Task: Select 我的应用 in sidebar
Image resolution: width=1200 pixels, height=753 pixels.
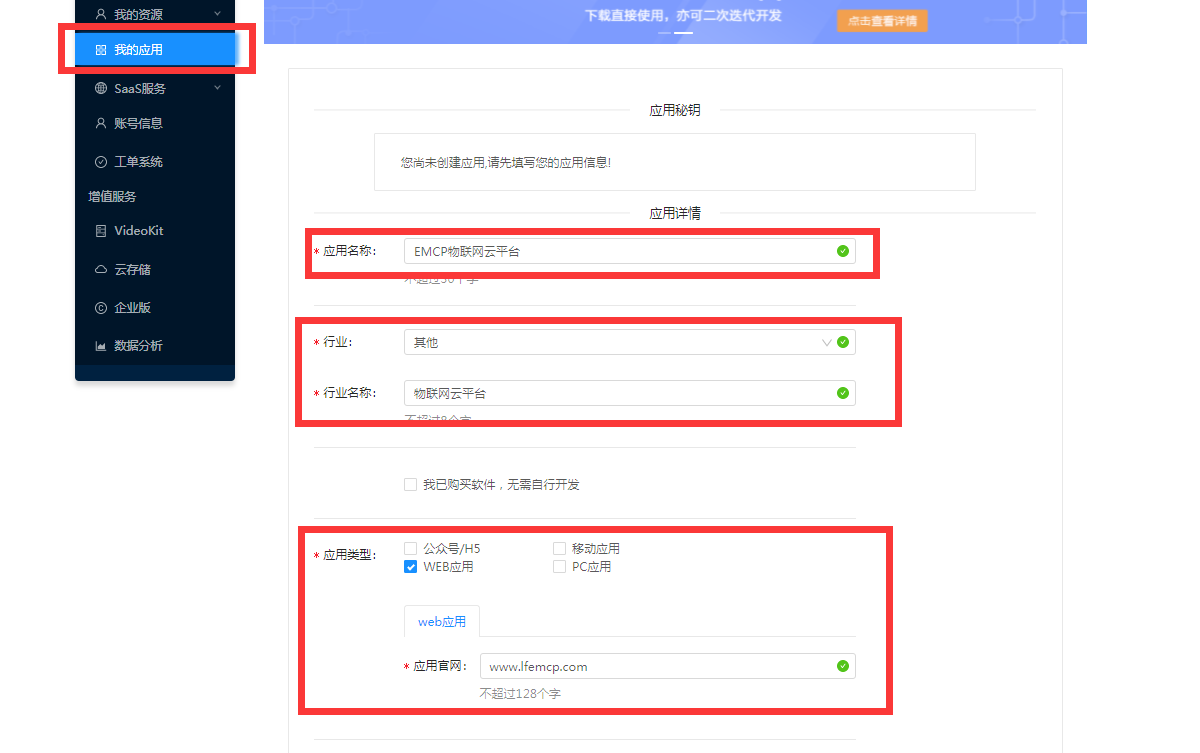Action: (x=155, y=50)
